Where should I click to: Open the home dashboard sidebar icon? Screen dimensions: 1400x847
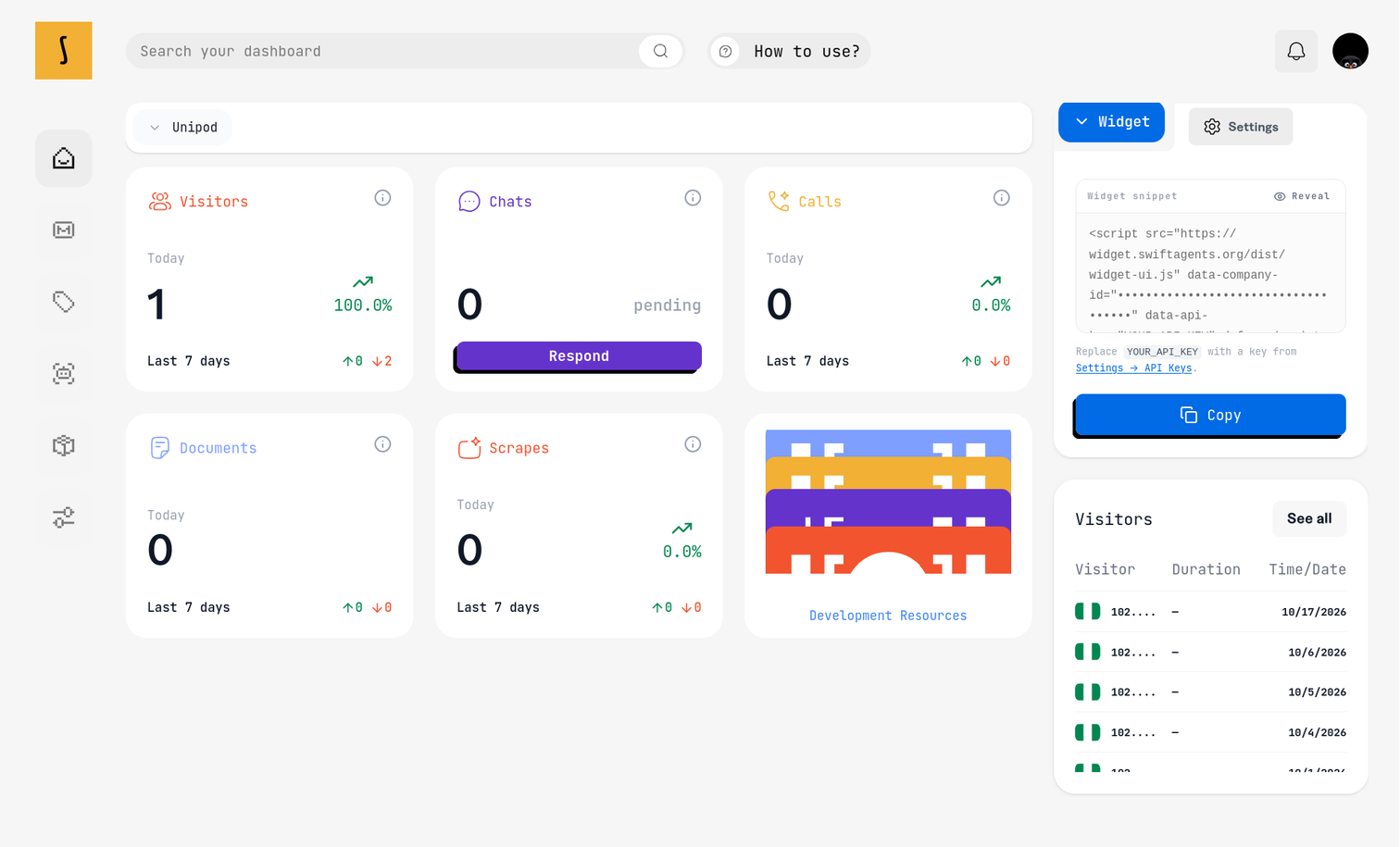pyautogui.click(x=64, y=158)
